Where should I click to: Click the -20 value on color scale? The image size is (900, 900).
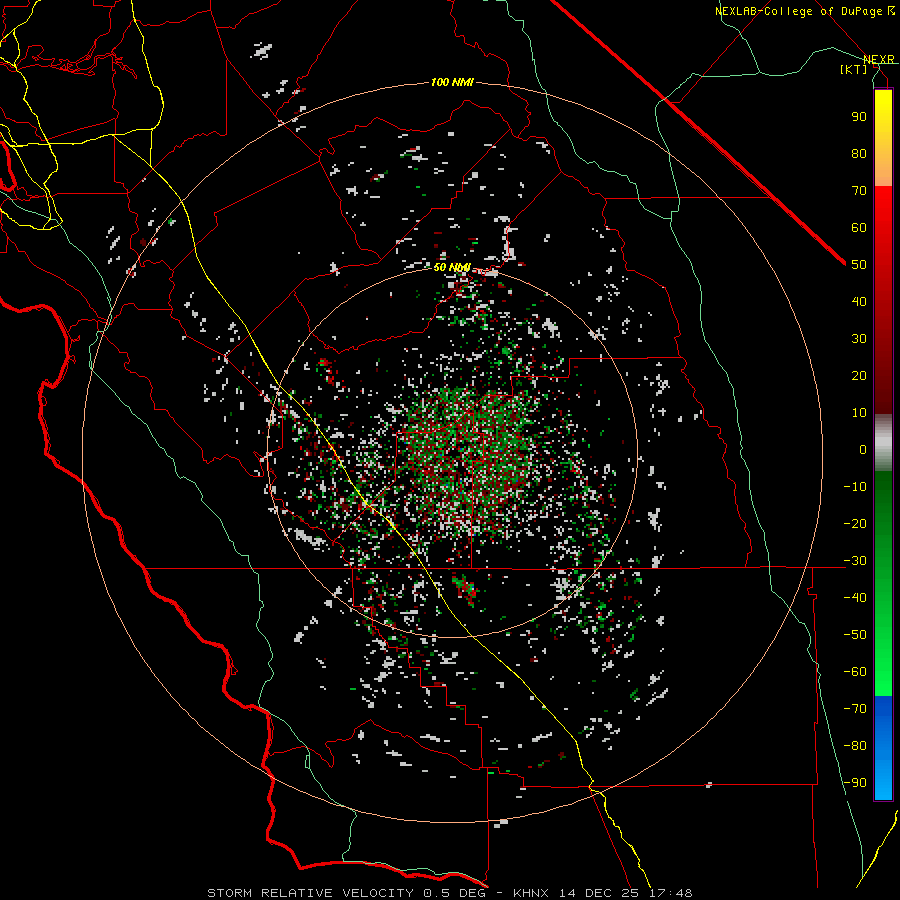click(x=855, y=523)
